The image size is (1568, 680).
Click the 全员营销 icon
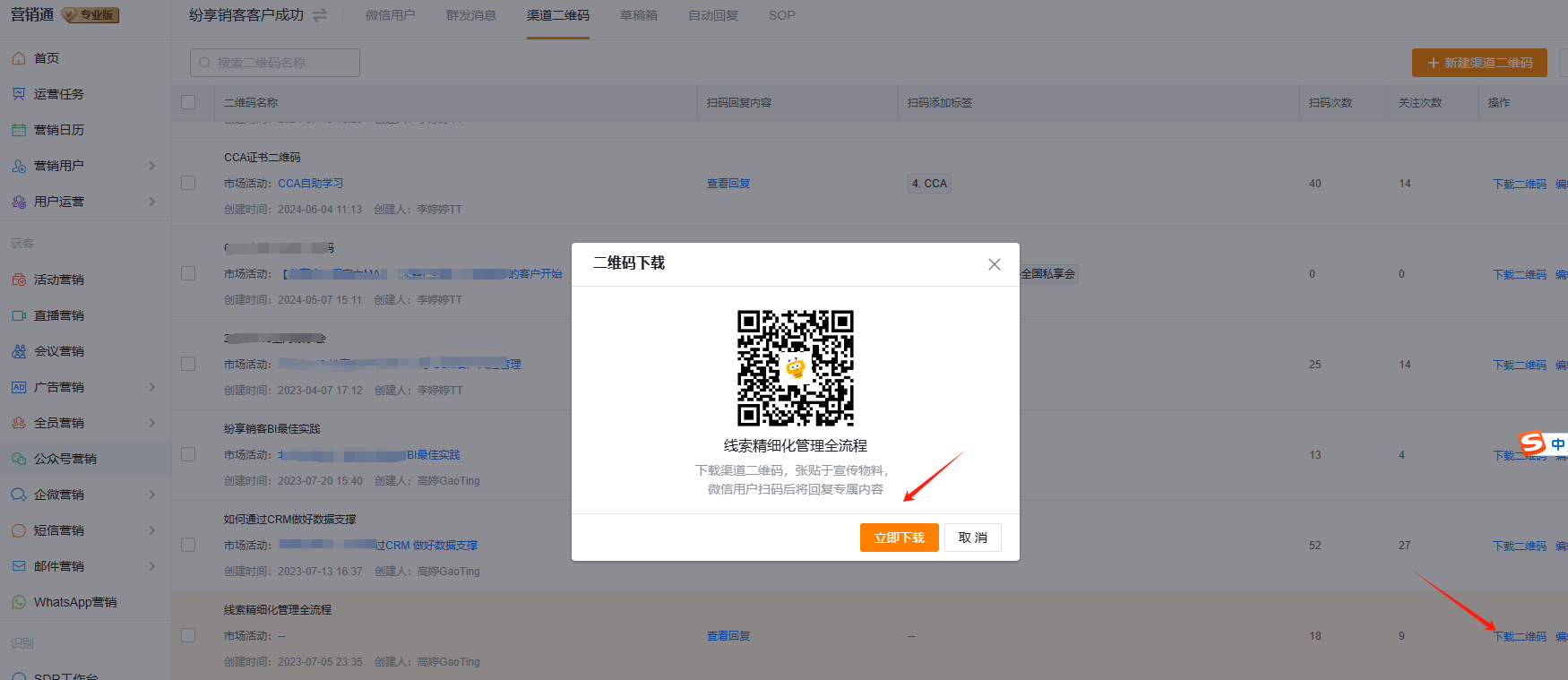tap(19, 423)
